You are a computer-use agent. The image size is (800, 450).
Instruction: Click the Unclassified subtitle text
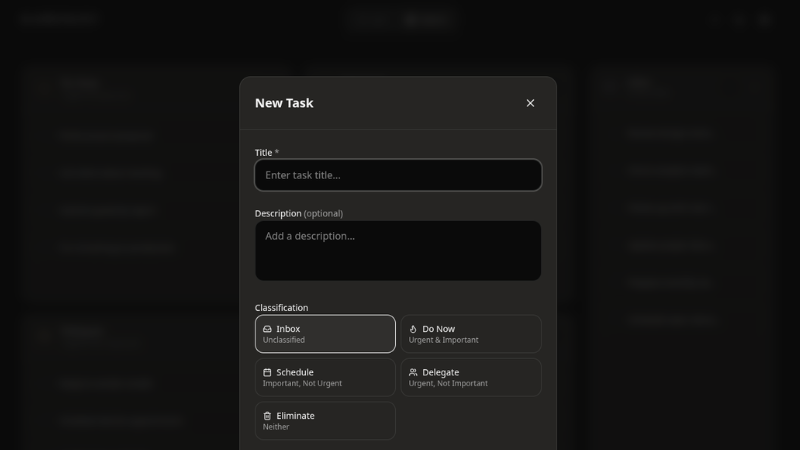coord(284,340)
